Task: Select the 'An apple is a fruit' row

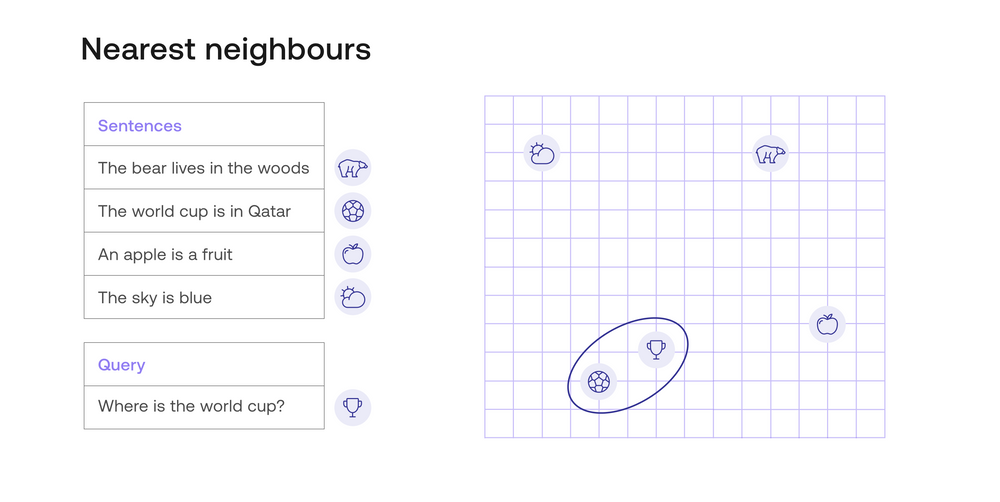Action: pos(204,254)
